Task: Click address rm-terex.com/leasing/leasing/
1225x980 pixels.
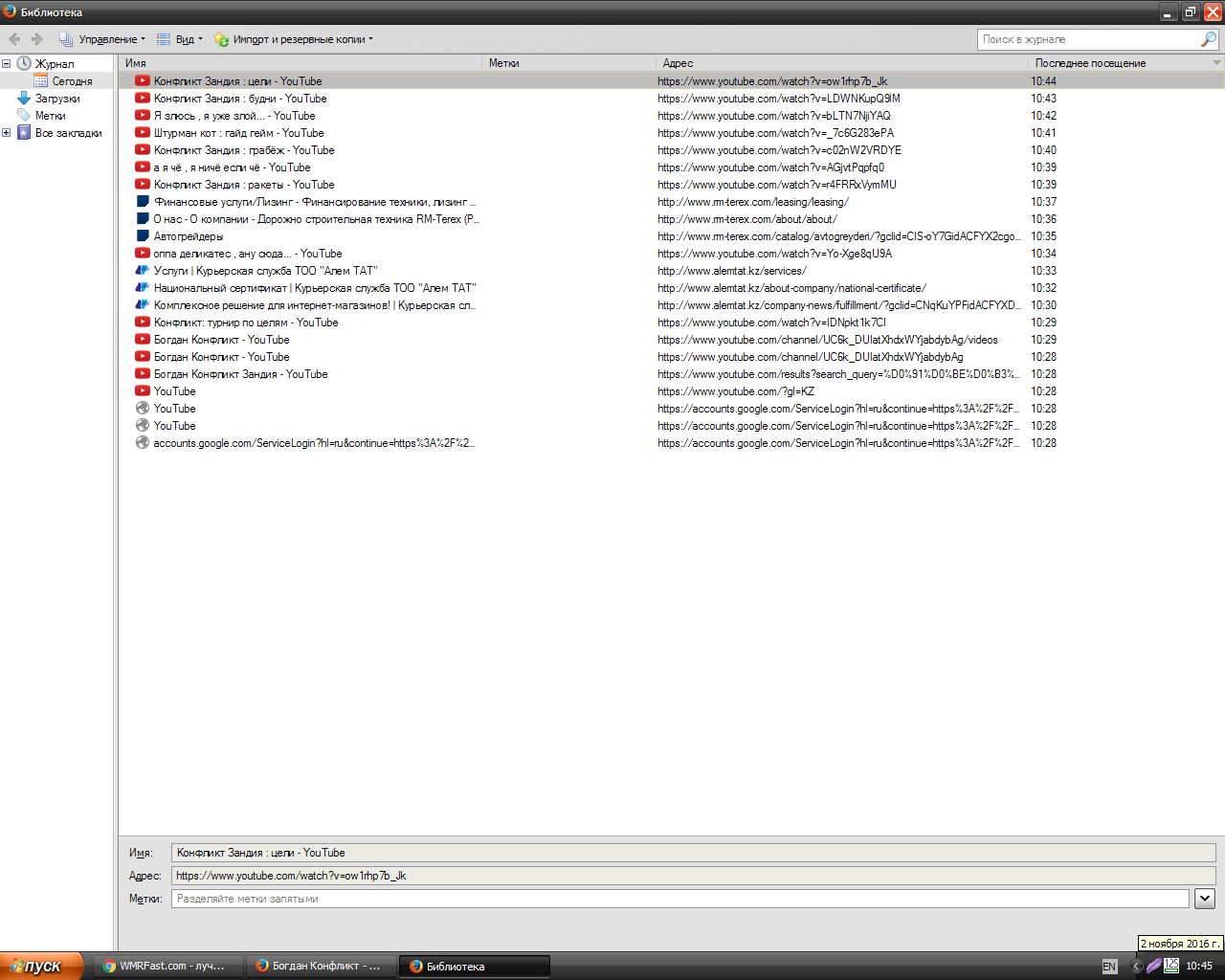Action: click(753, 202)
